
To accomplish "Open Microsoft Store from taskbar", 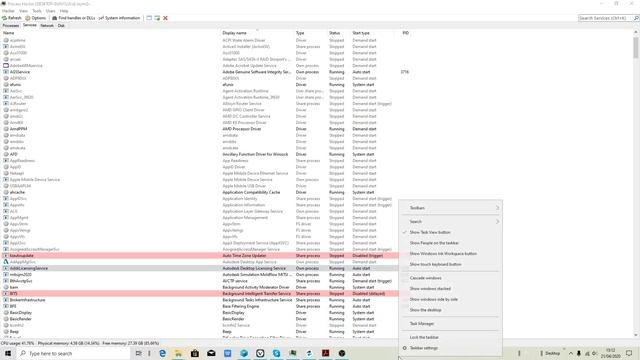I will click(195, 353).
